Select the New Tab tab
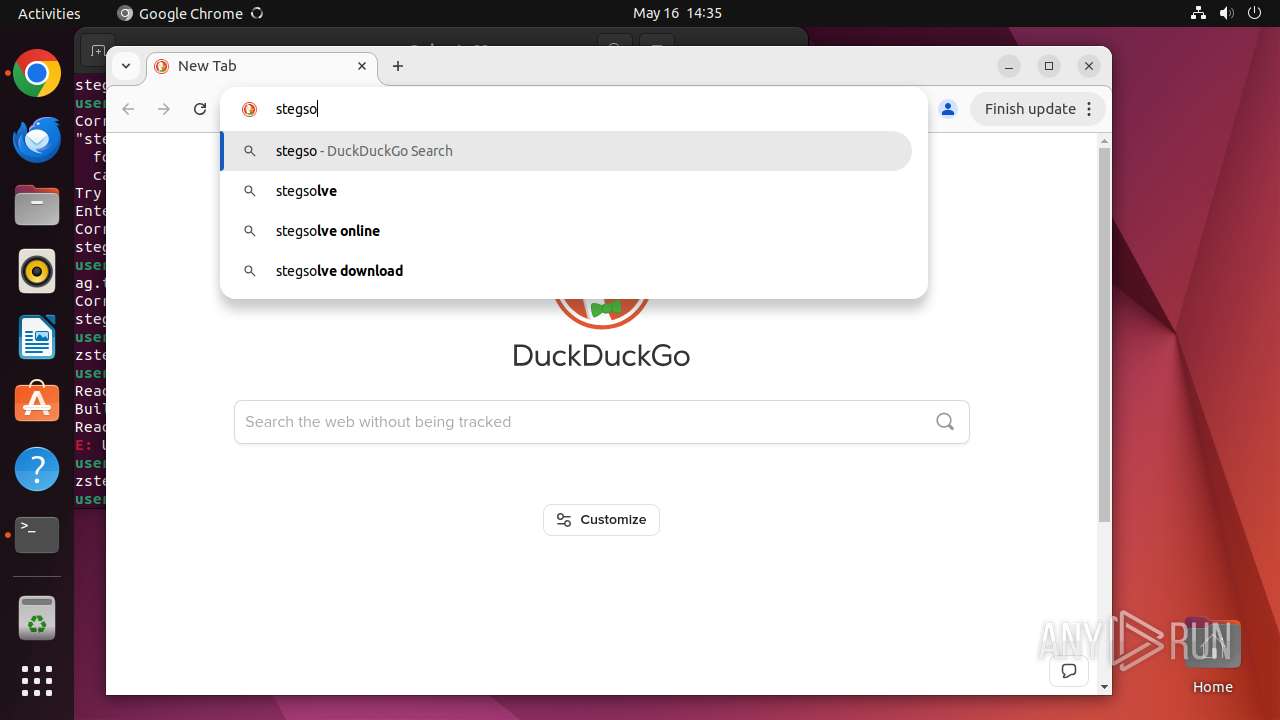The image size is (1280, 720). (x=262, y=66)
